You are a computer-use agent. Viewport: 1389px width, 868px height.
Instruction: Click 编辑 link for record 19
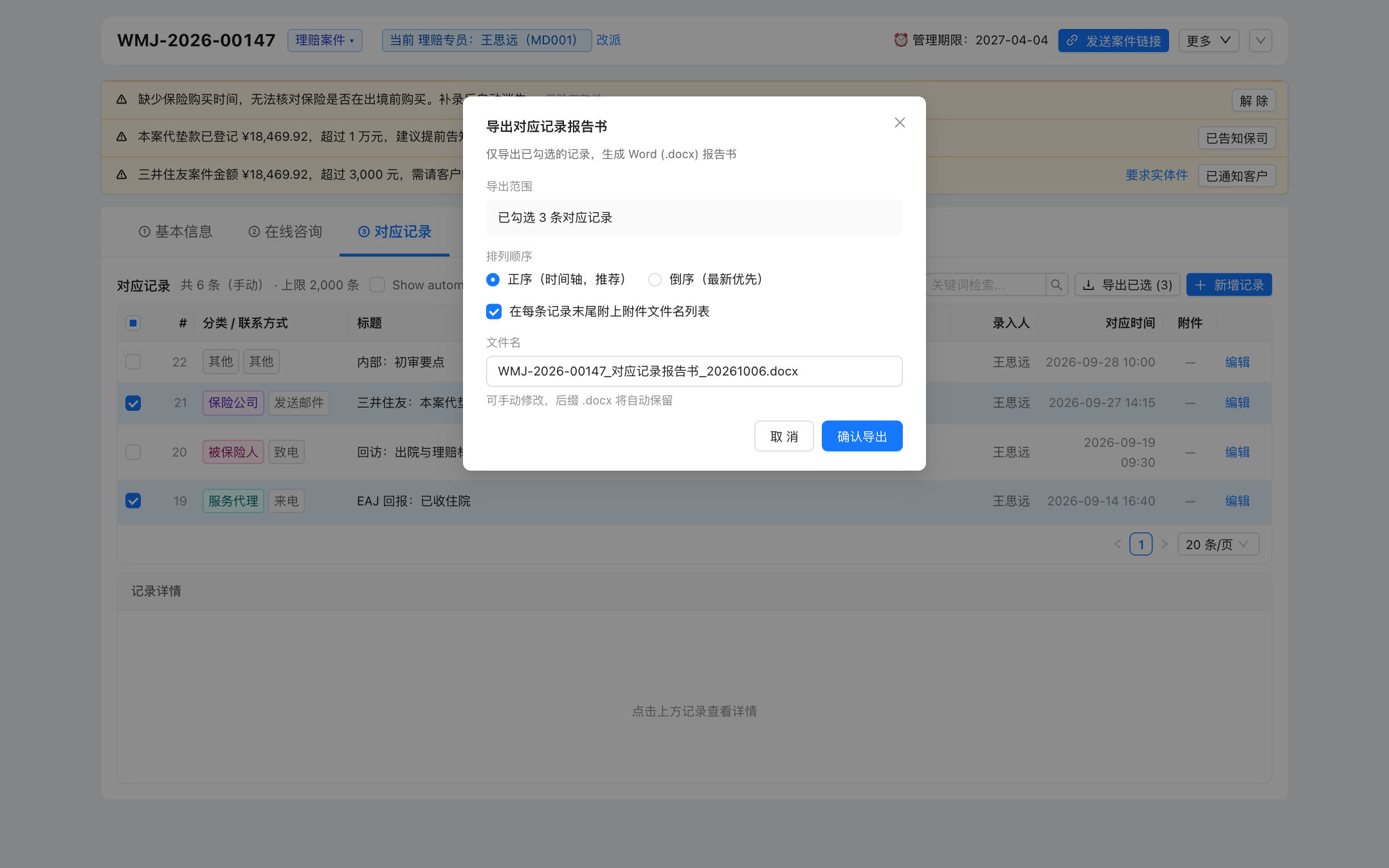coord(1237,501)
